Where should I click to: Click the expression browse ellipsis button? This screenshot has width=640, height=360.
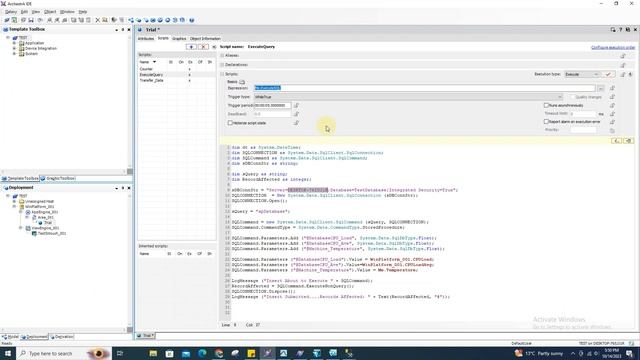pos(601,88)
